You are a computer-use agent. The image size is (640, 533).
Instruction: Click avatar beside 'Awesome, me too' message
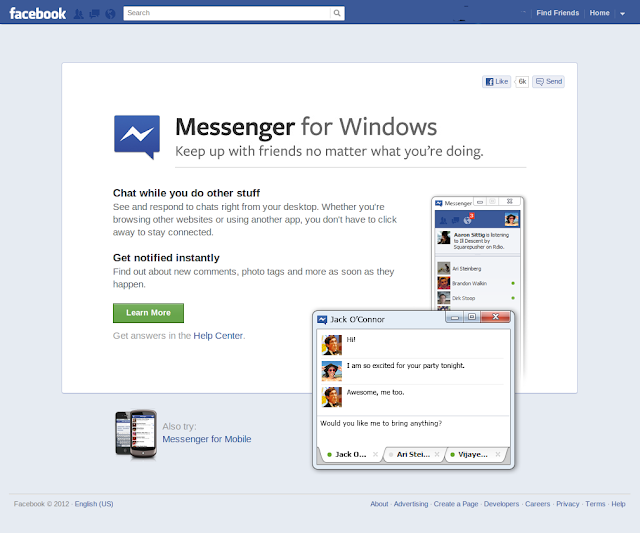coord(332,397)
